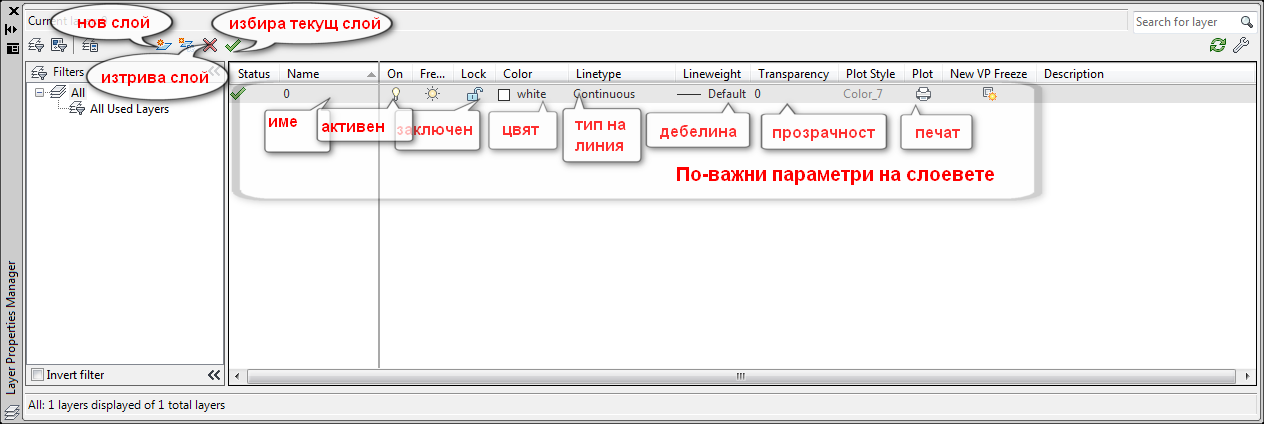Image resolution: width=1264 pixels, height=424 pixels.
Task: Delete the layer with the red X icon
Action: pyautogui.click(x=210, y=45)
